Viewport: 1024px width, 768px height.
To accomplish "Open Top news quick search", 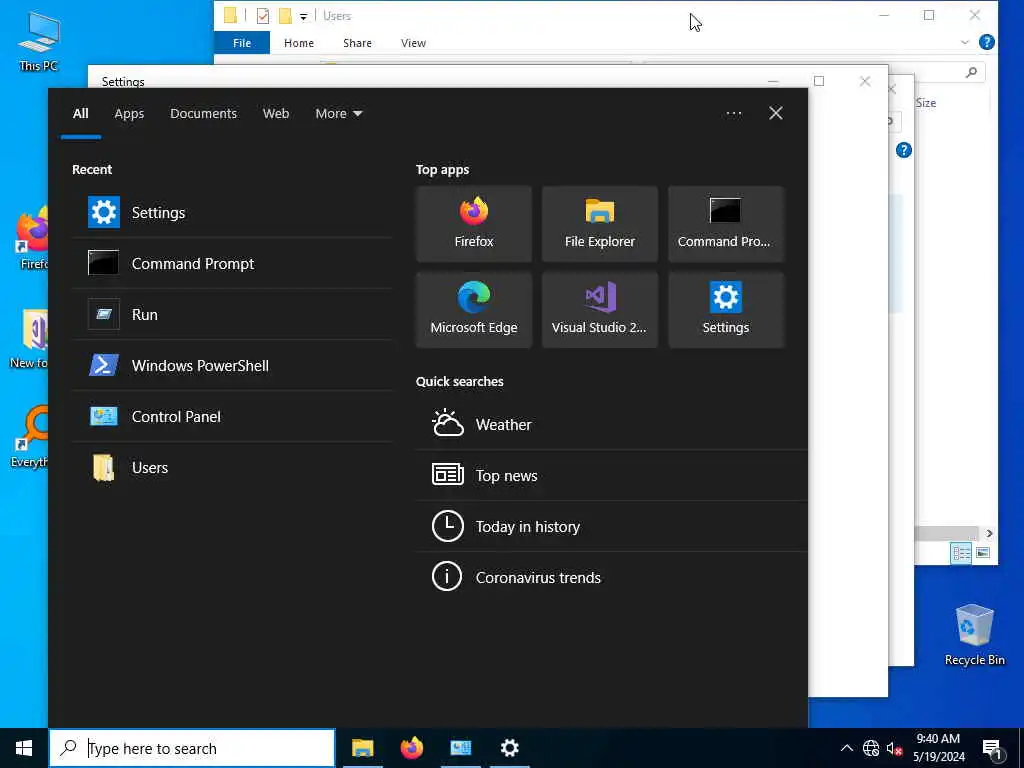I will 611,475.
